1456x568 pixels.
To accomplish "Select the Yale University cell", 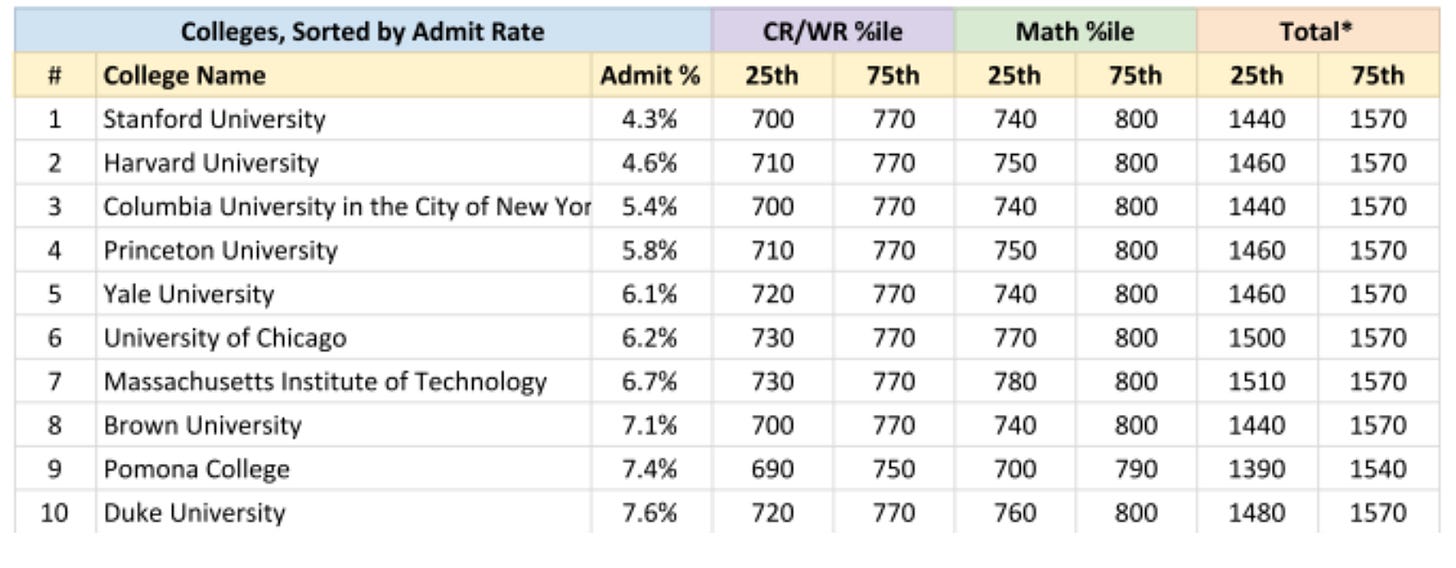I will [188, 295].
